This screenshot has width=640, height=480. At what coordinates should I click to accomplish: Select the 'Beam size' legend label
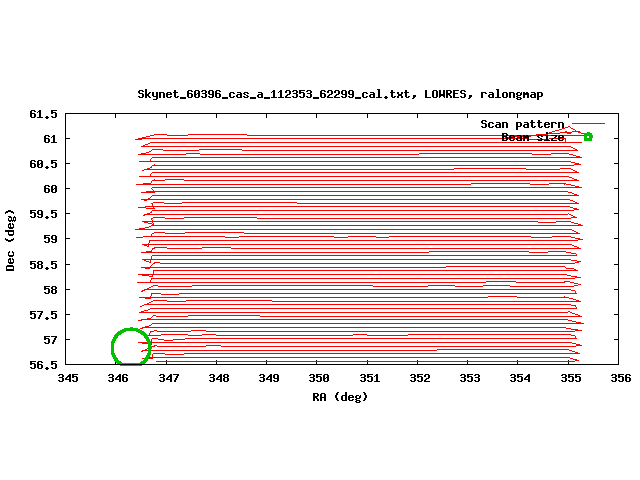[533, 137]
